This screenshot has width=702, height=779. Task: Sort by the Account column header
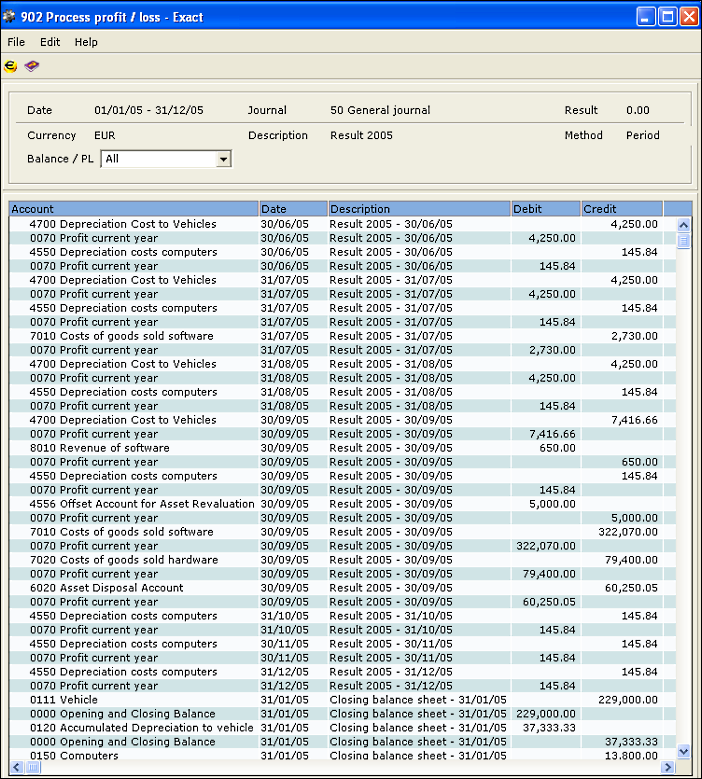coord(134,209)
